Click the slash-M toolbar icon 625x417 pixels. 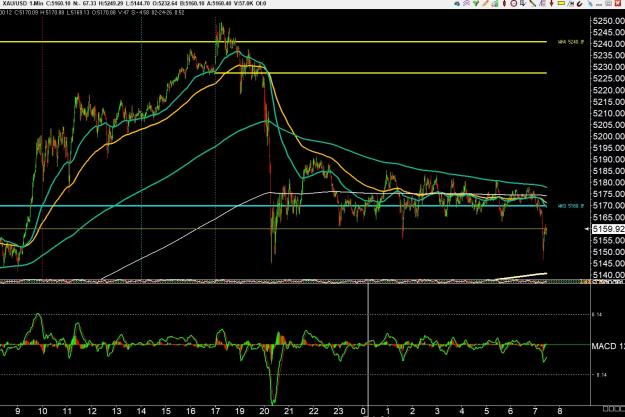570,4
